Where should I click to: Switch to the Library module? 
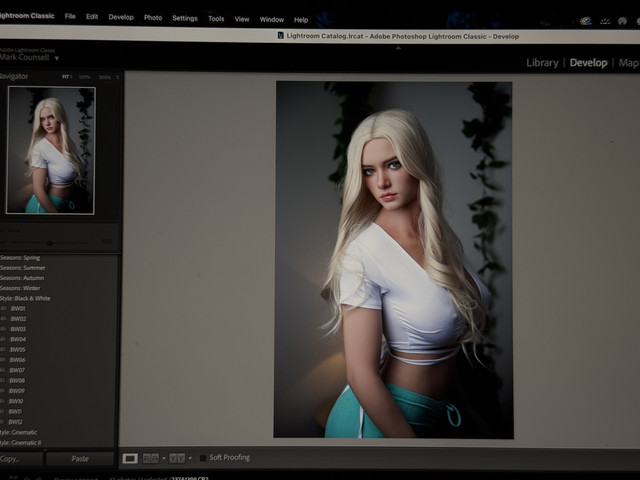(x=542, y=63)
